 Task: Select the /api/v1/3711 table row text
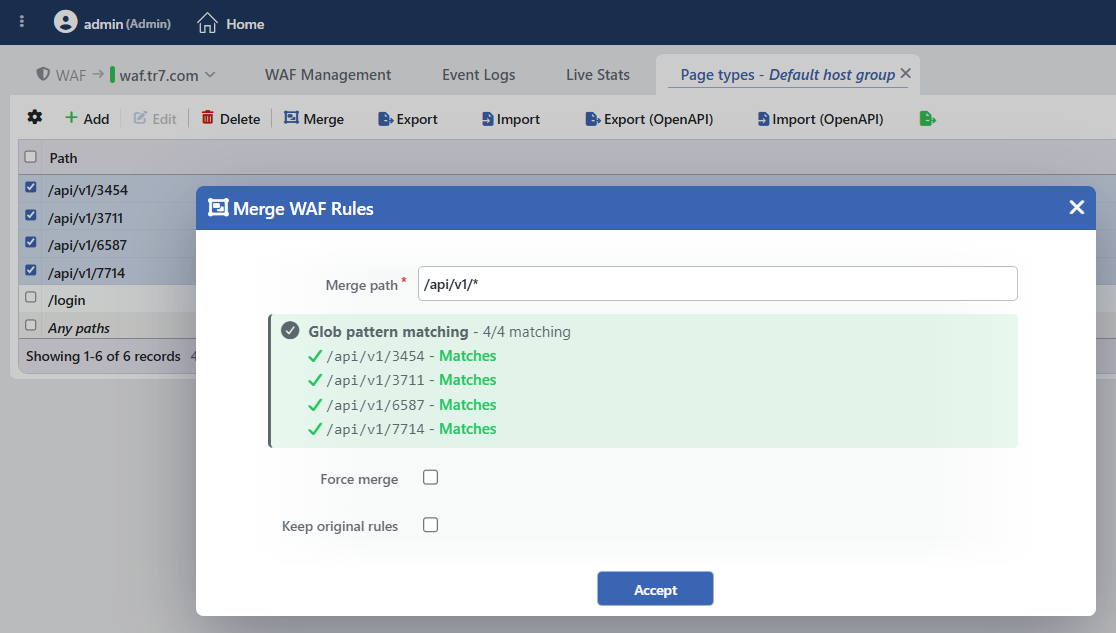click(x=85, y=218)
